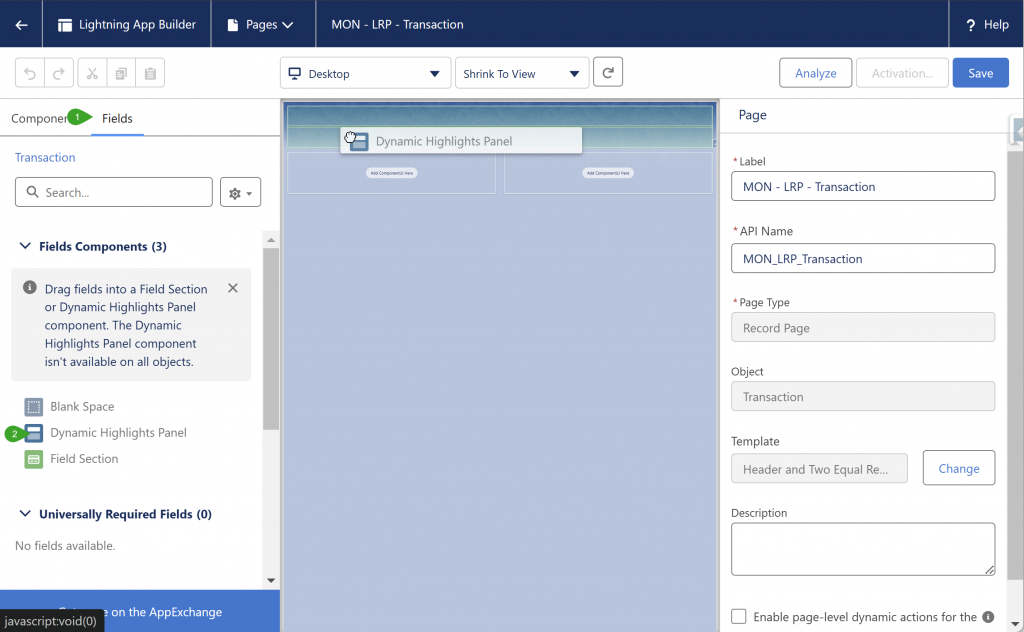Click the Help link text
The width and height of the screenshot is (1024, 632).
996,25
